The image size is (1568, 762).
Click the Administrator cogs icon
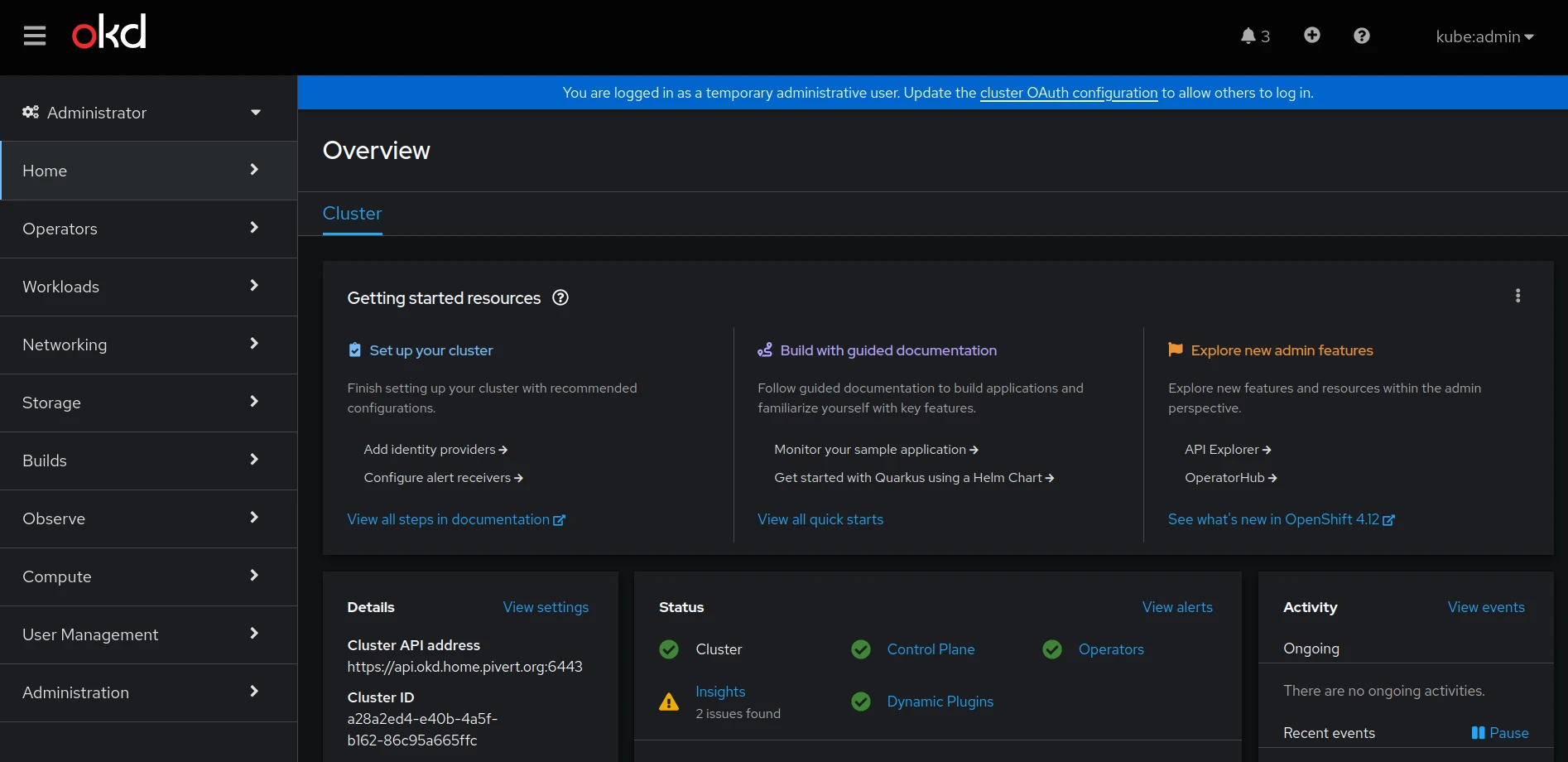31,112
